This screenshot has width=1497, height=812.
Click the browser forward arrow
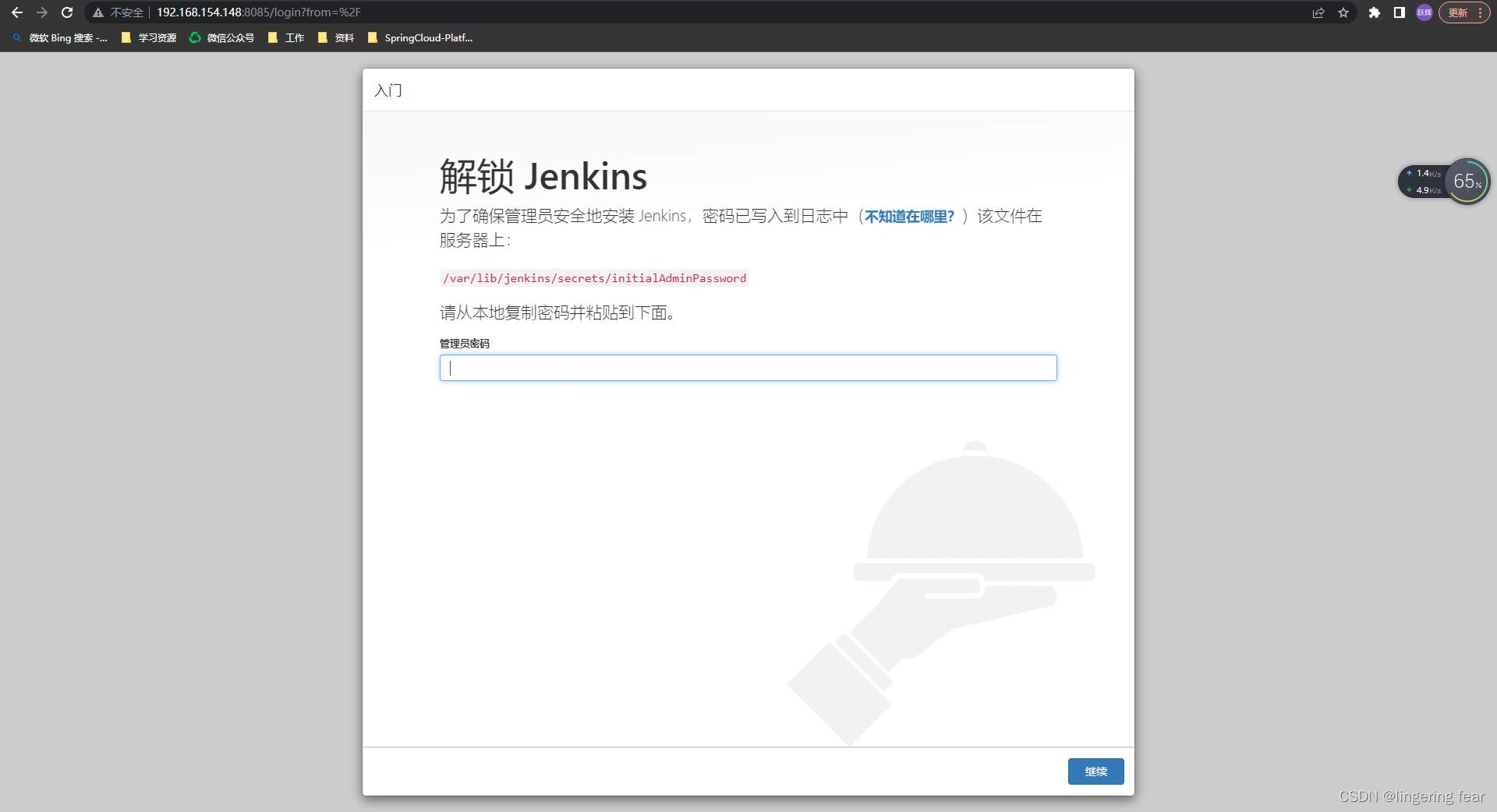(x=42, y=12)
